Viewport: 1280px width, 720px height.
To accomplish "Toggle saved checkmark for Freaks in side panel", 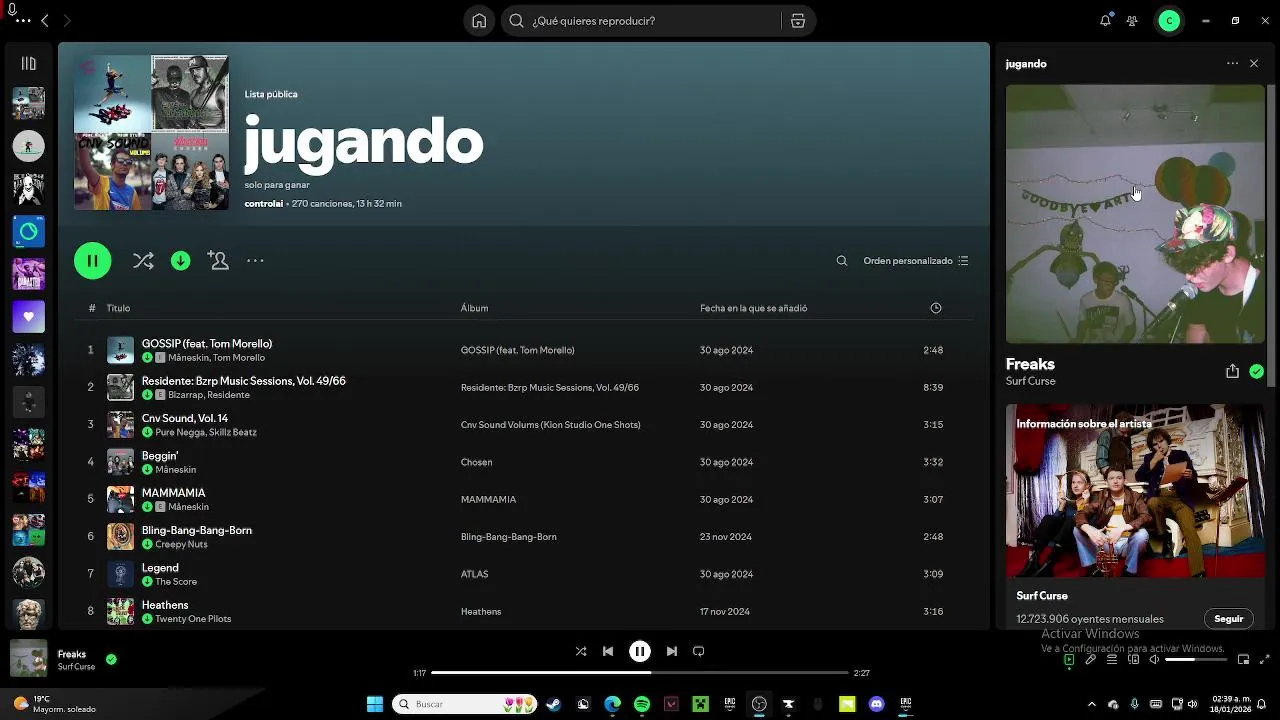I will tap(1256, 371).
